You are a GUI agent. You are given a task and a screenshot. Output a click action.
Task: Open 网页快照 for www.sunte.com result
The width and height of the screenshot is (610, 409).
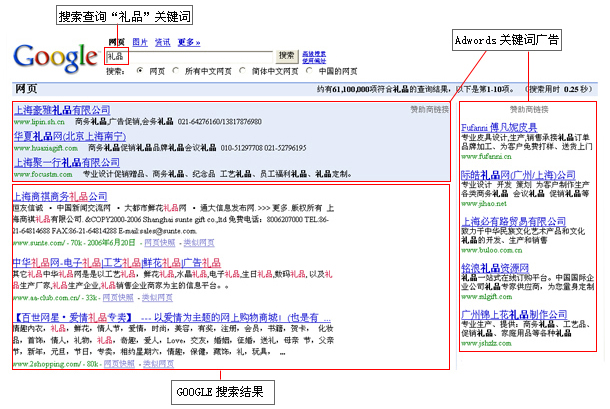pyautogui.click(x=160, y=243)
